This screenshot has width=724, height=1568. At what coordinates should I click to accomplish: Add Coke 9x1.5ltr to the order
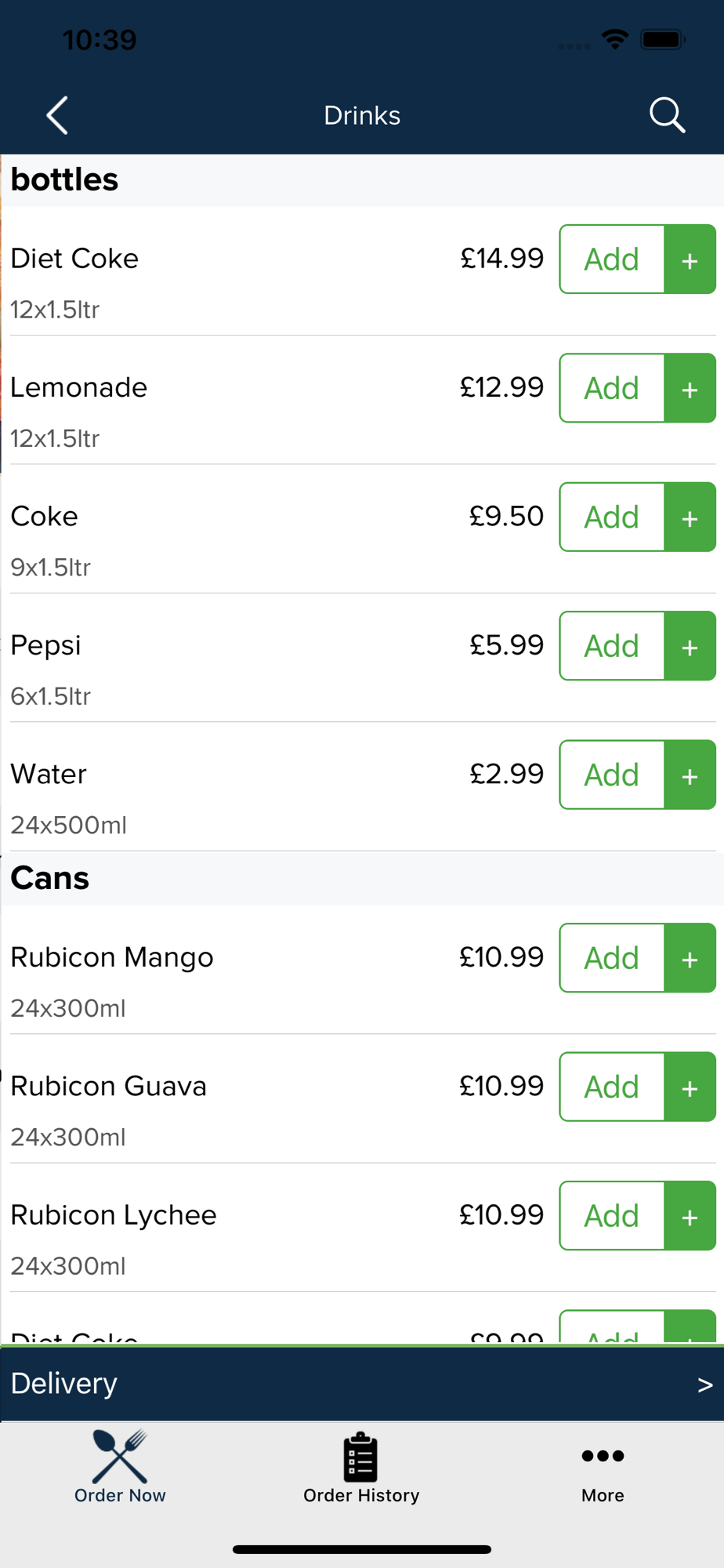[x=612, y=517]
